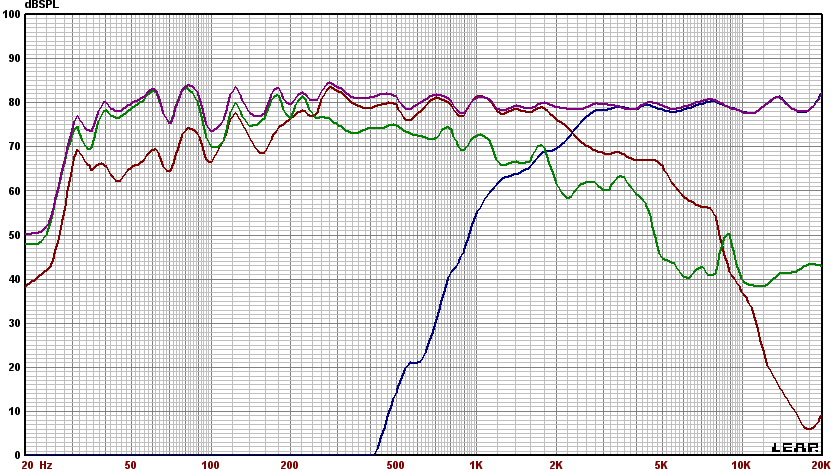833x475 pixels.
Task: Click the 50 label on vertical axis
Action: click(14, 235)
